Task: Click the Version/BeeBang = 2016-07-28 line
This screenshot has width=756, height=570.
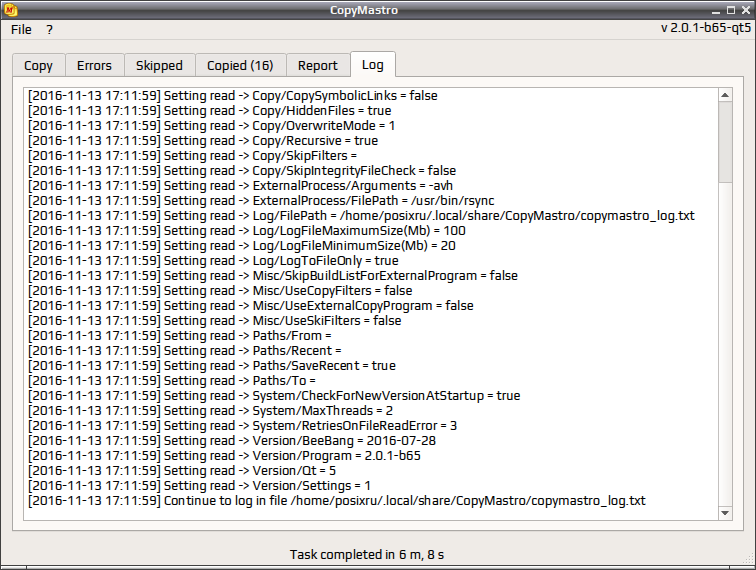Action: (232, 439)
